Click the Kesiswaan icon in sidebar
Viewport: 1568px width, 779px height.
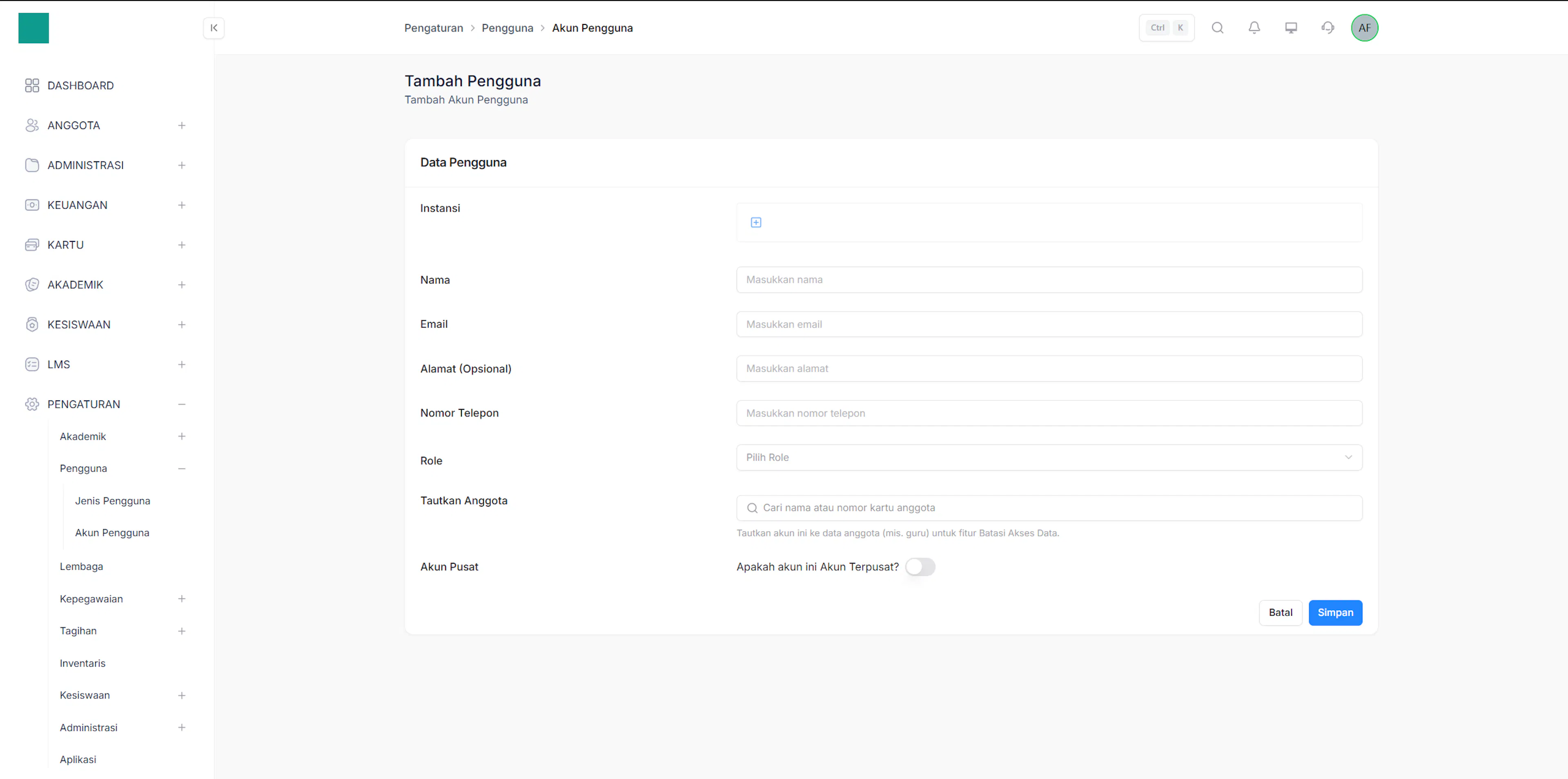[x=32, y=325]
